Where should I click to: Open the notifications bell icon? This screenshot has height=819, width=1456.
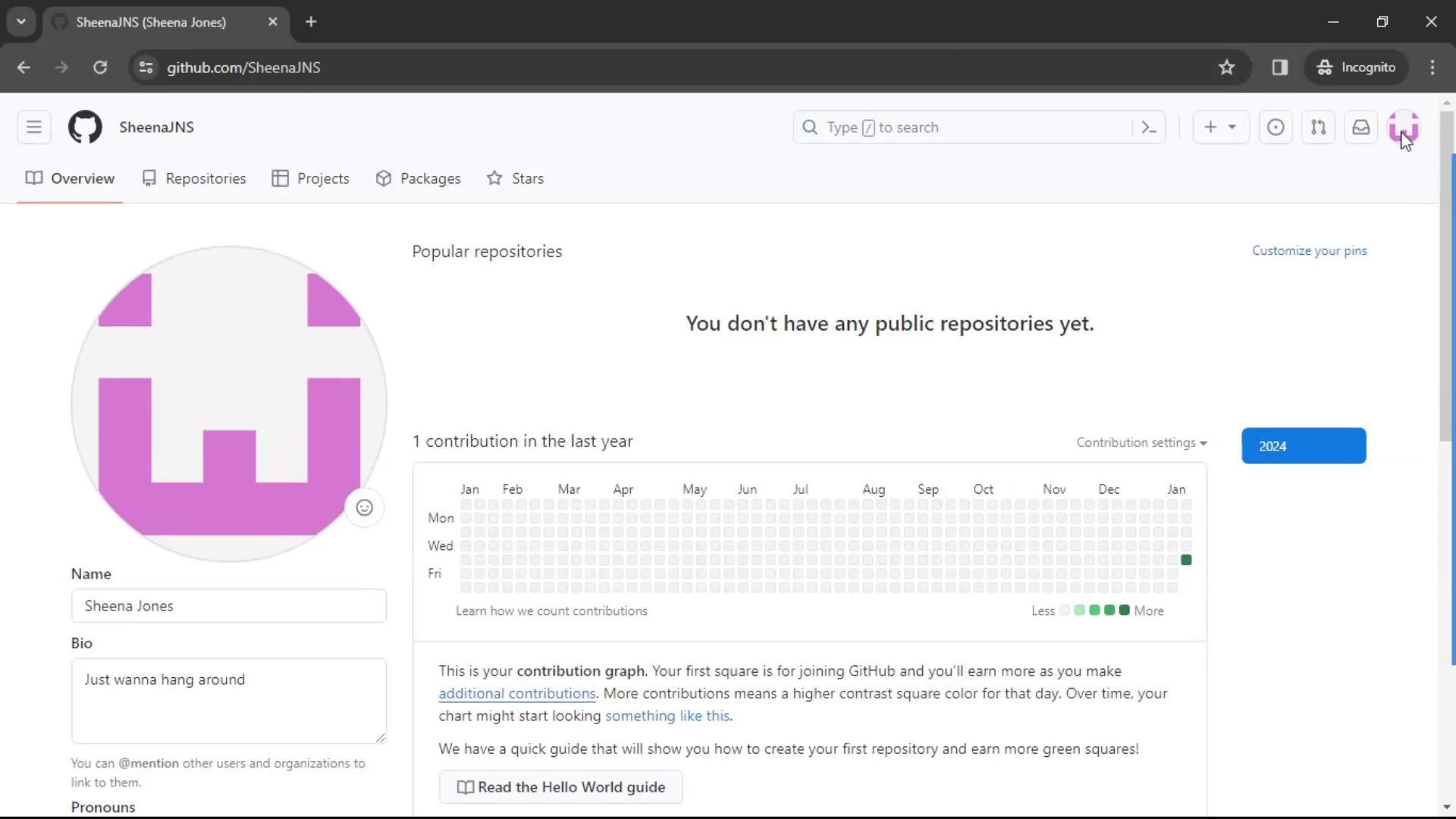(1362, 127)
